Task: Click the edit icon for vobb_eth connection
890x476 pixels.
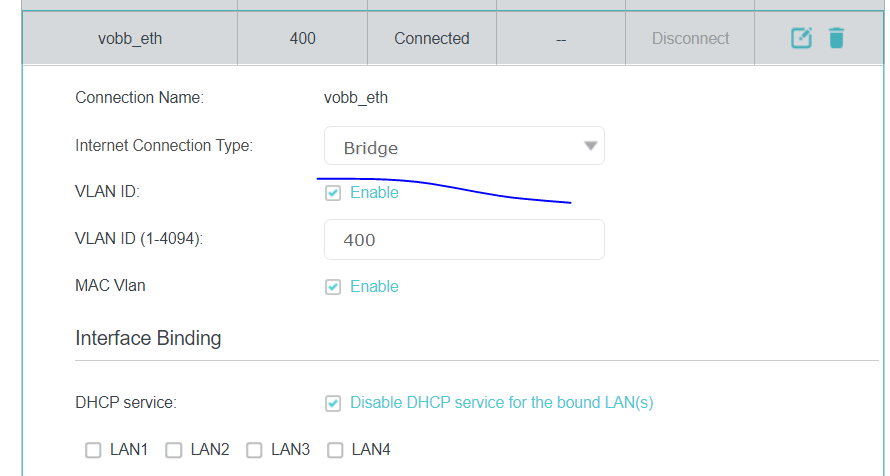Action: [x=801, y=38]
